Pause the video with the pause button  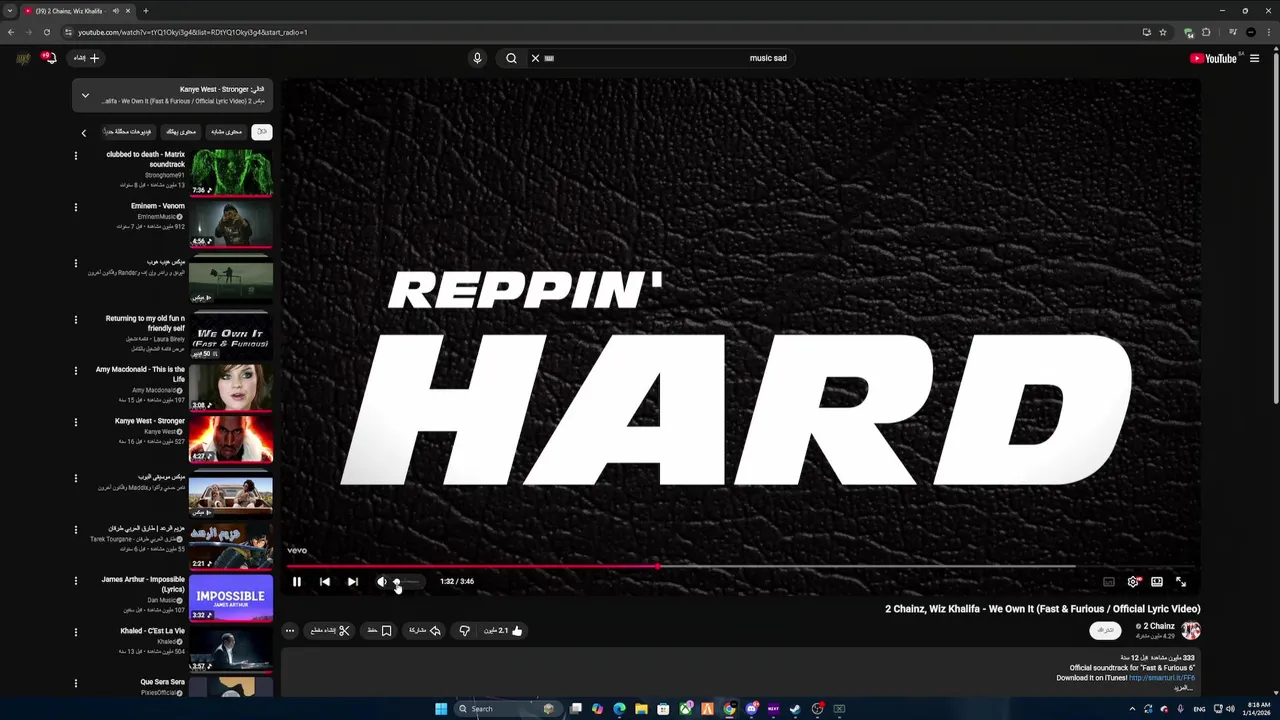pyautogui.click(x=297, y=581)
